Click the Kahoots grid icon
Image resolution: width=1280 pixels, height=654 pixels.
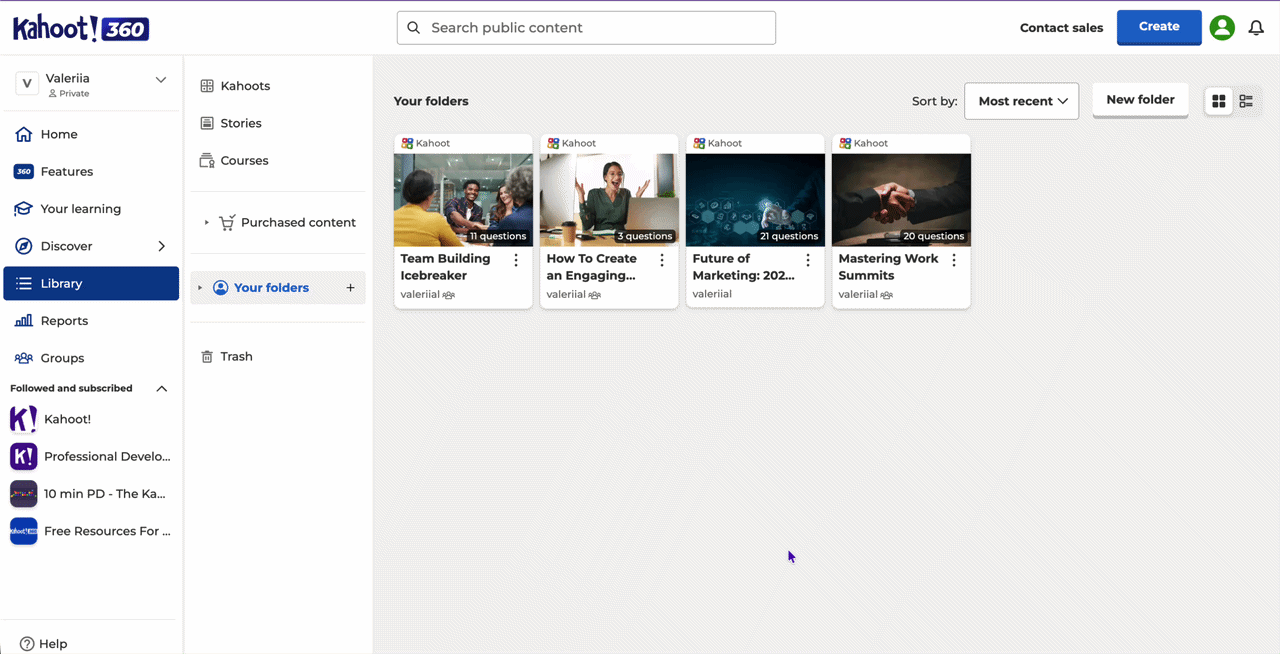[207, 86]
